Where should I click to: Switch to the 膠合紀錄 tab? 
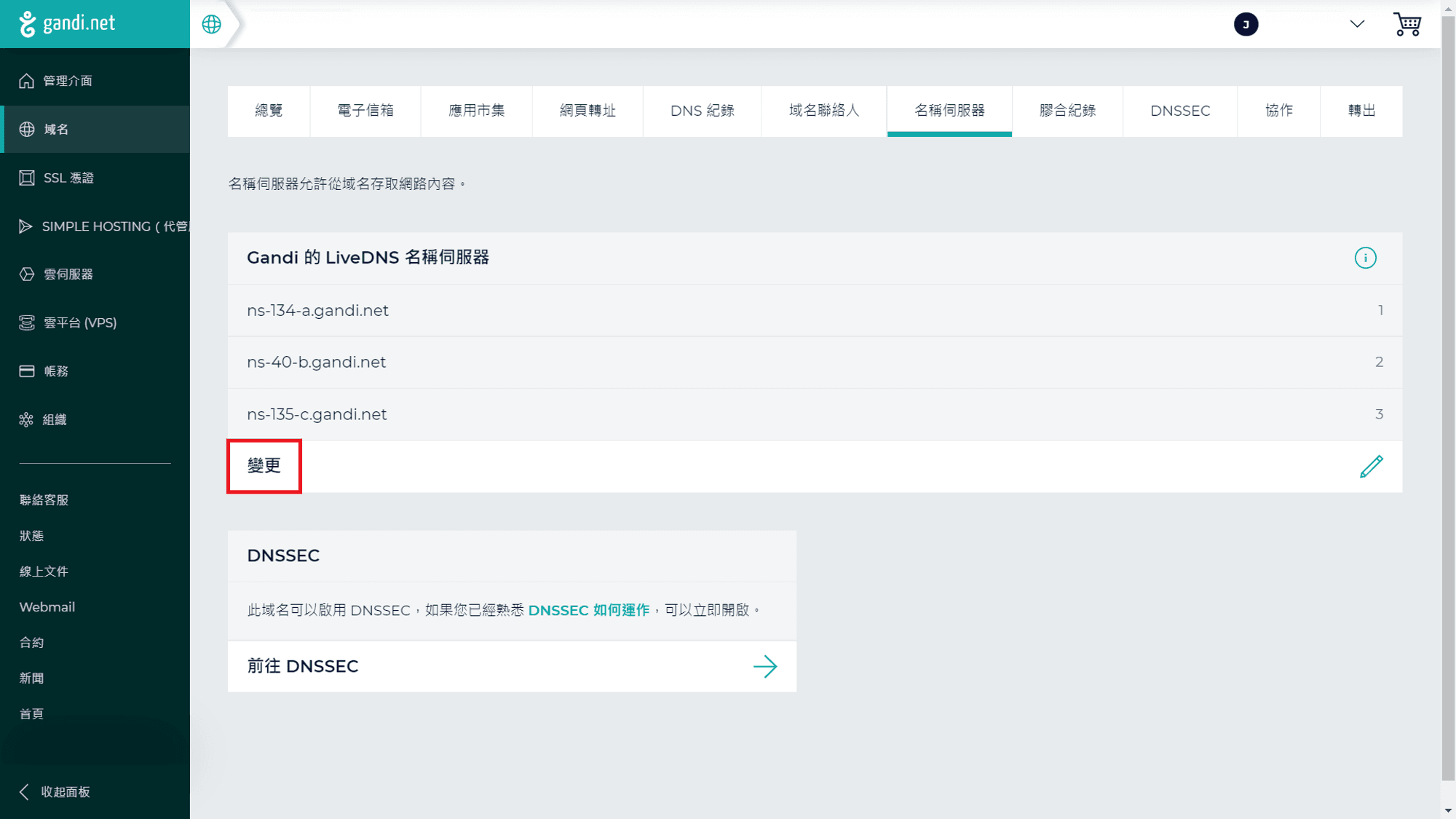pos(1067,111)
